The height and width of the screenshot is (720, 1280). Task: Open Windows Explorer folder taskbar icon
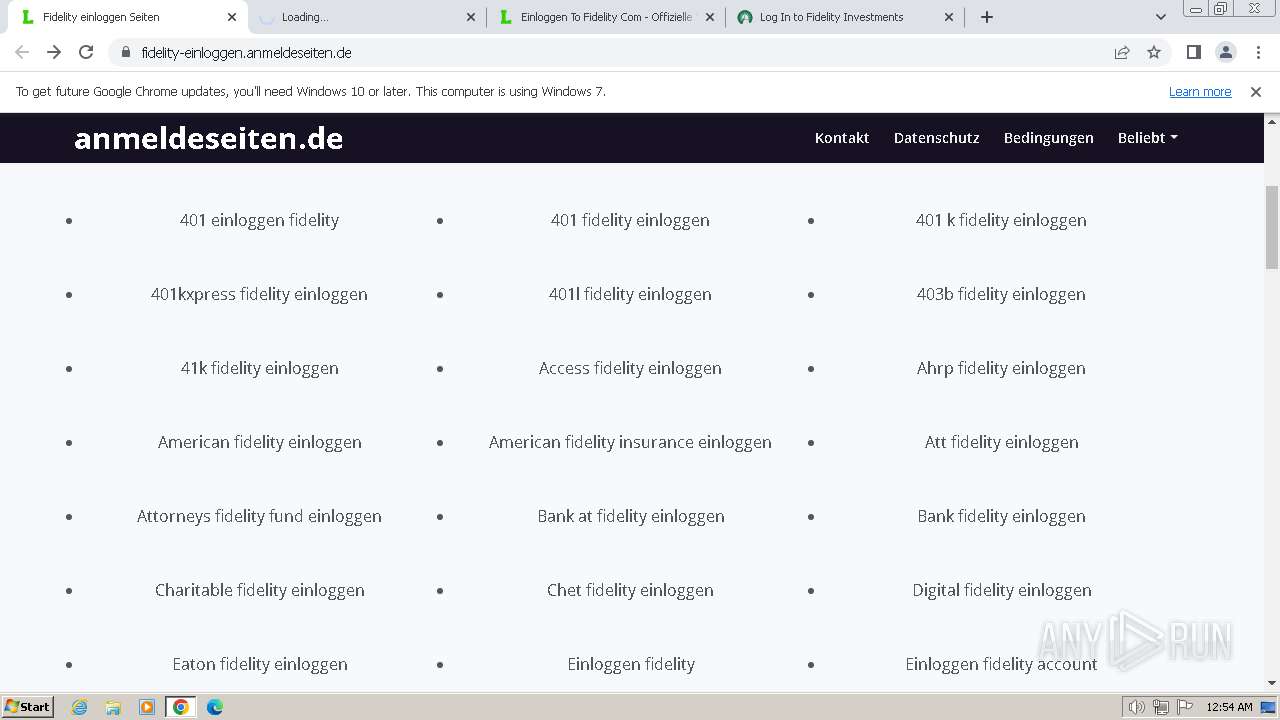113,707
